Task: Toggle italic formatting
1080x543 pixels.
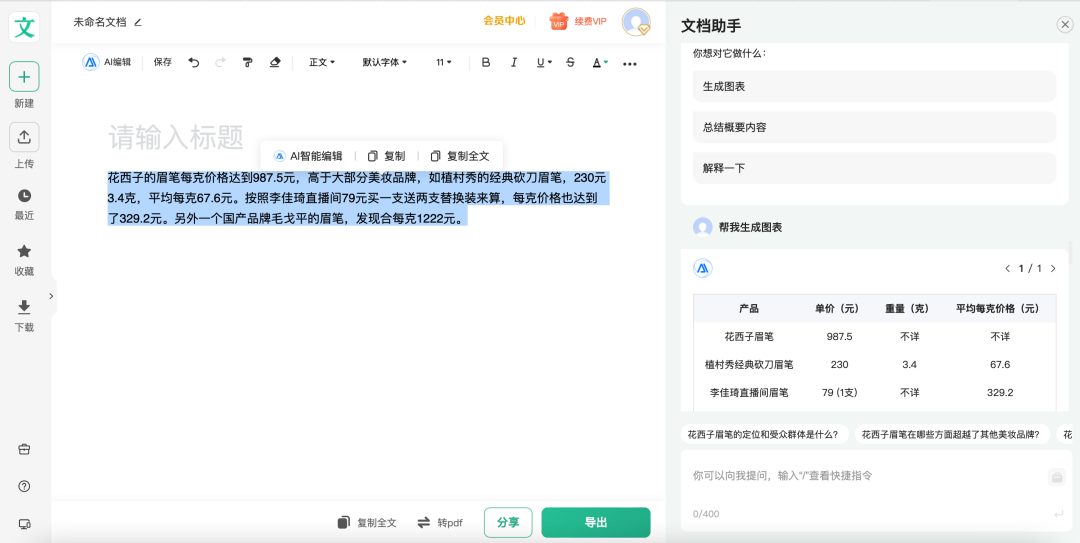Action: coord(514,62)
